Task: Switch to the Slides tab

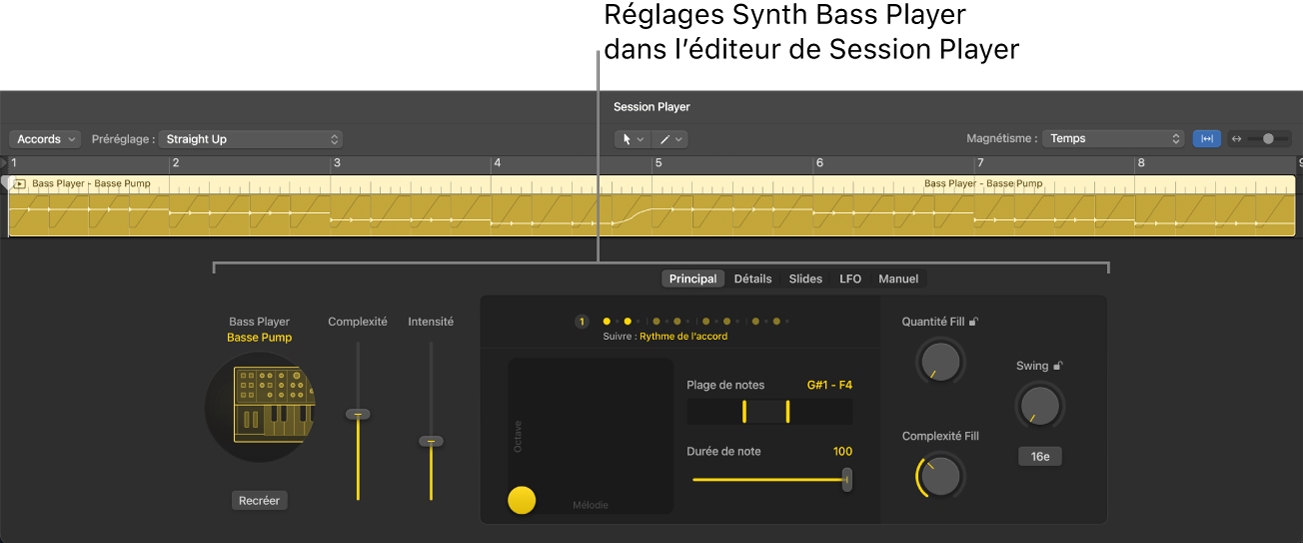Action: (x=806, y=279)
